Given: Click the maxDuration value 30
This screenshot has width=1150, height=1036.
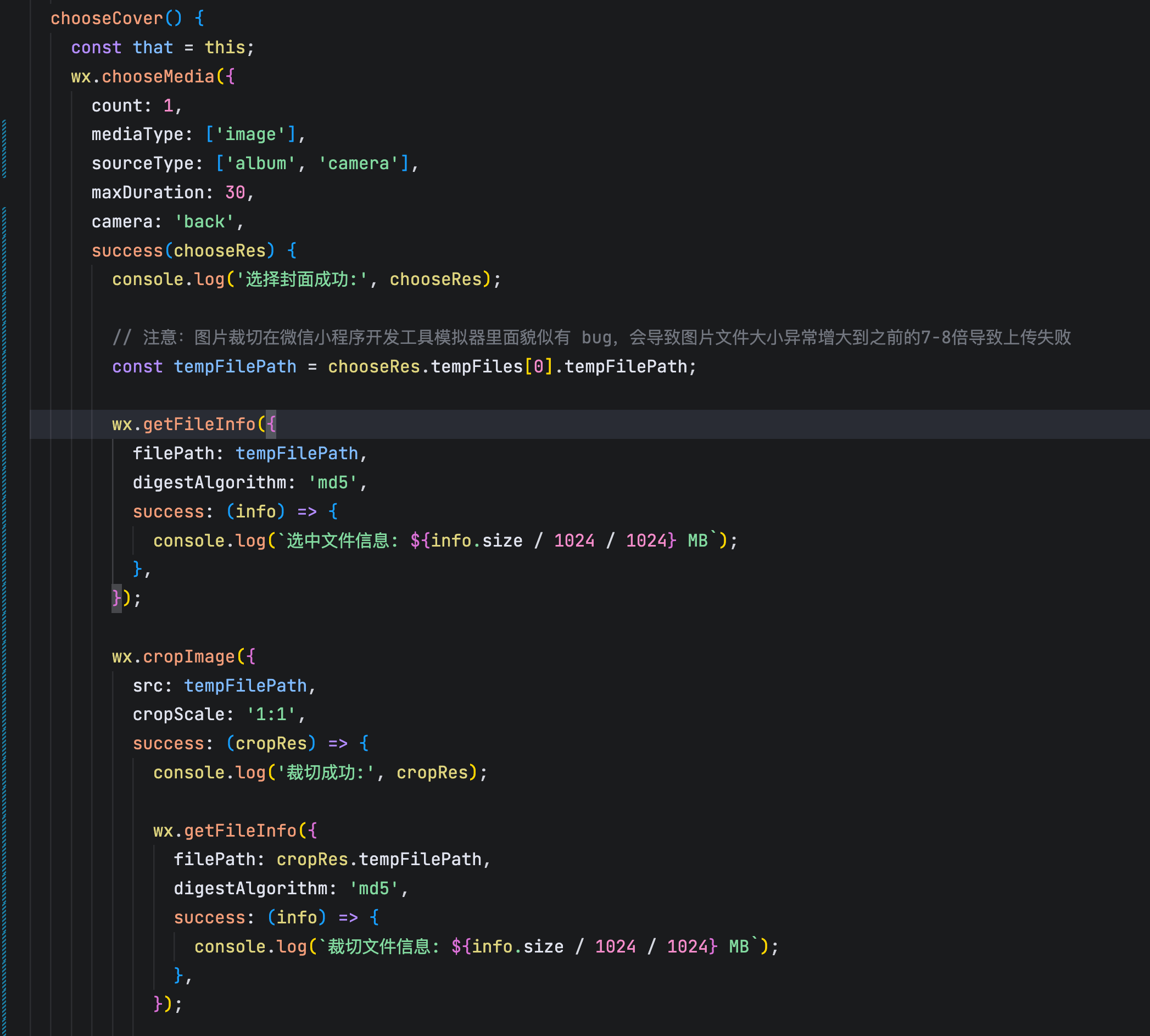Looking at the screenshot, I should pyautogui.click(x=235, y=192).
